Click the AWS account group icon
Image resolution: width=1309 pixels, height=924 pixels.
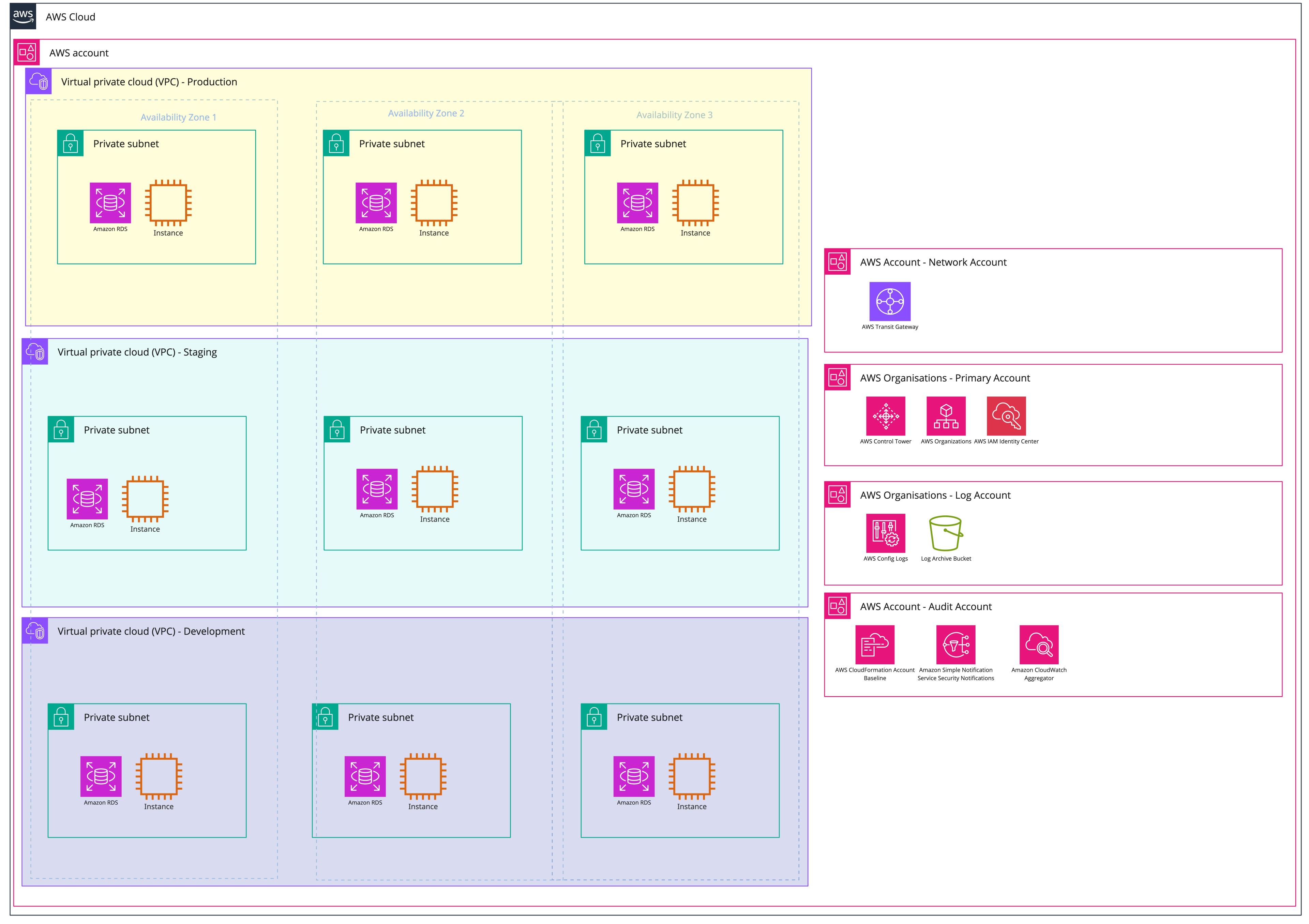pos(27,52)
